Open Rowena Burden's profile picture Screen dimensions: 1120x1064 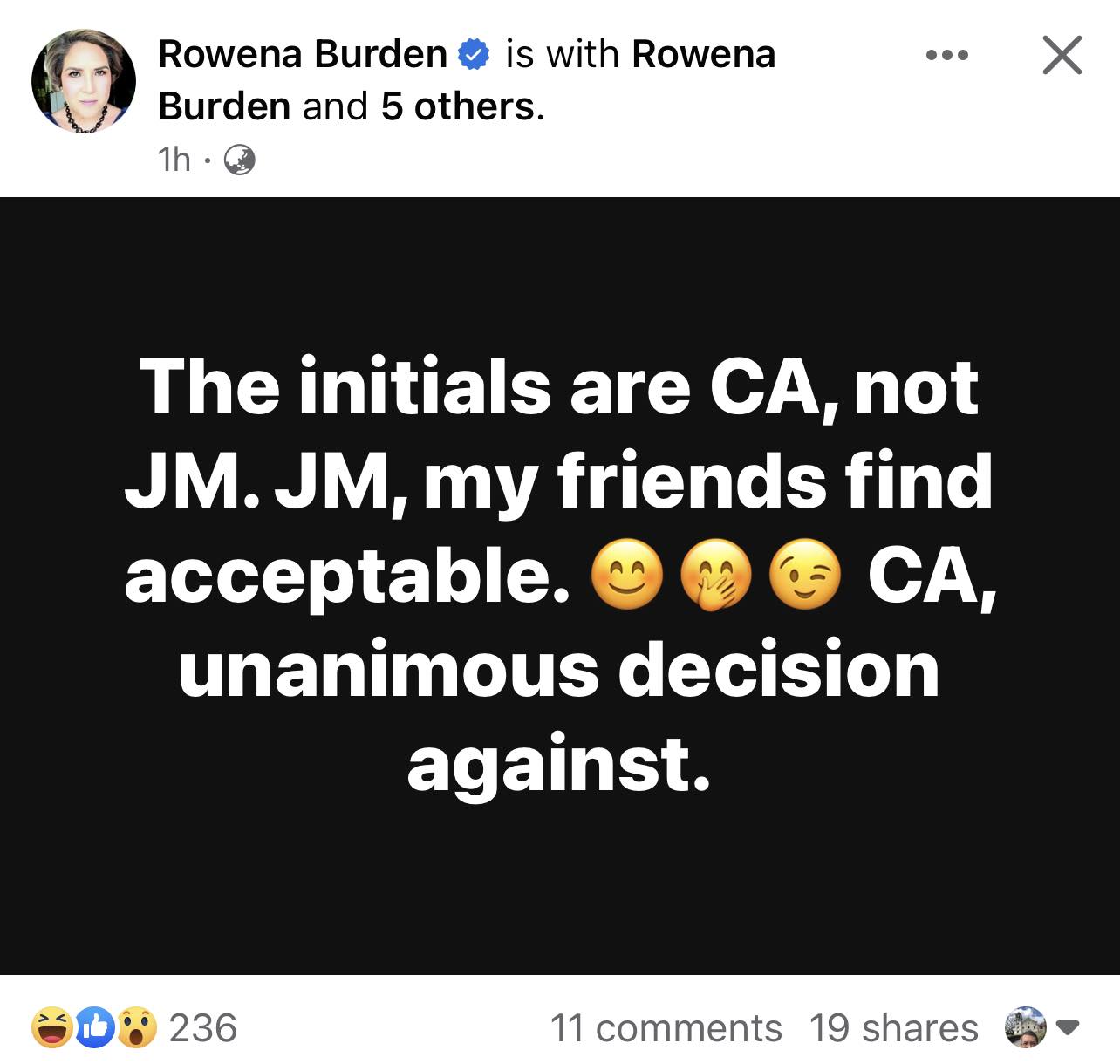click(x=84, y=82)
